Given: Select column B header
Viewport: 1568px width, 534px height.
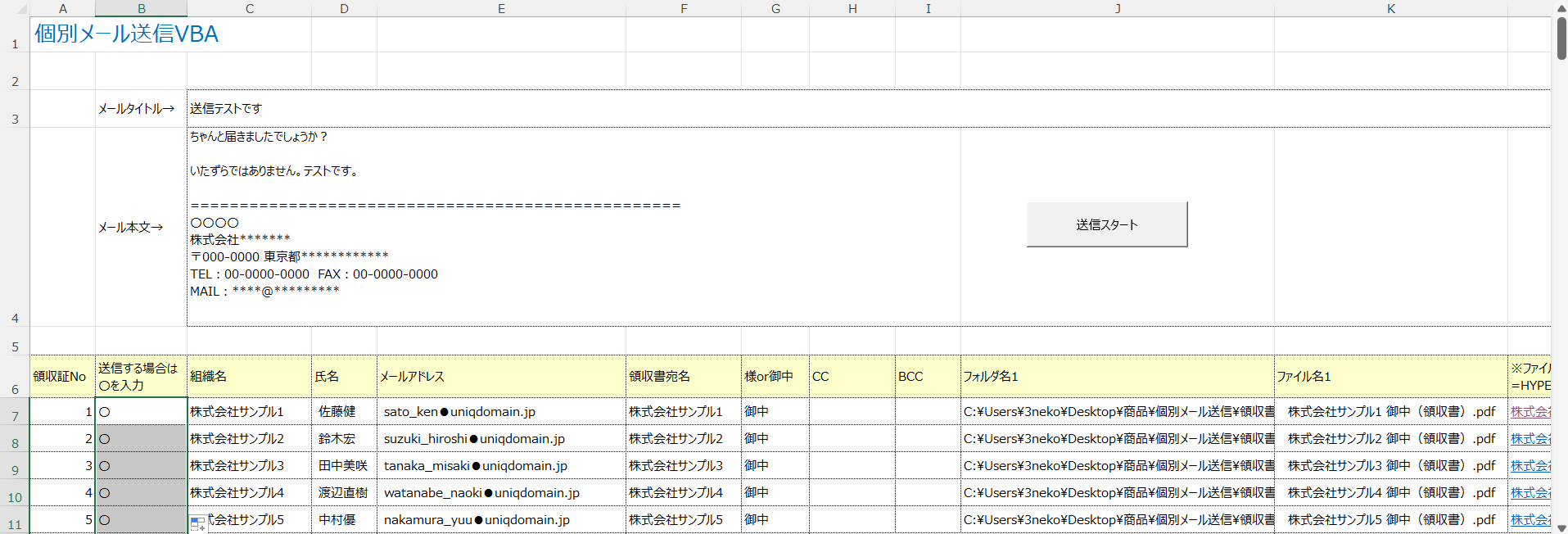Looking at the screenshot, I should 141,8.
